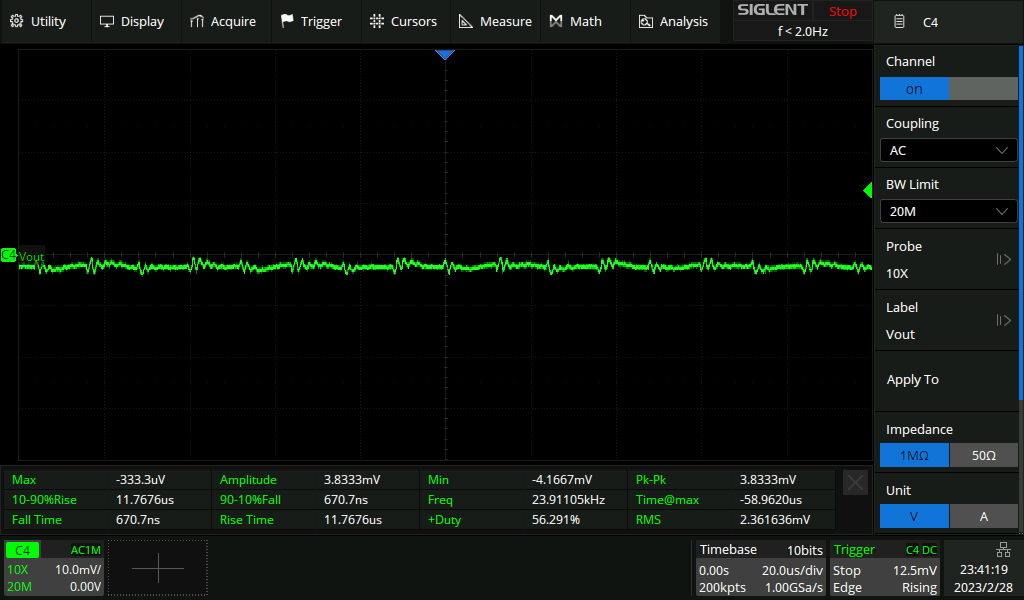Open the Display menu
Viewport: 1024px width, 600px height.
[132, 22]
